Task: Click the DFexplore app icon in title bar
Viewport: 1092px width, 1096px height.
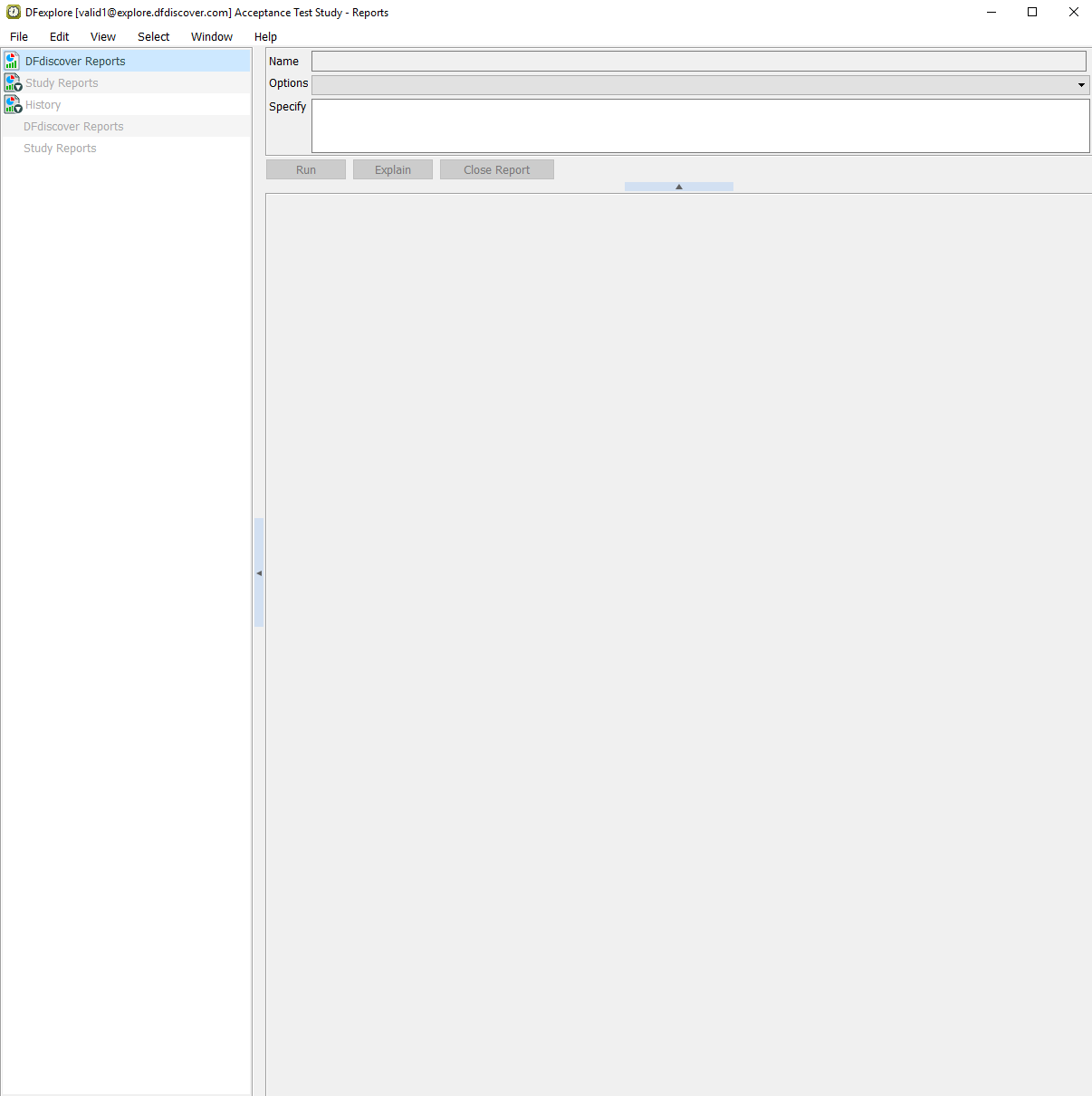Action: tap(14, 13)
